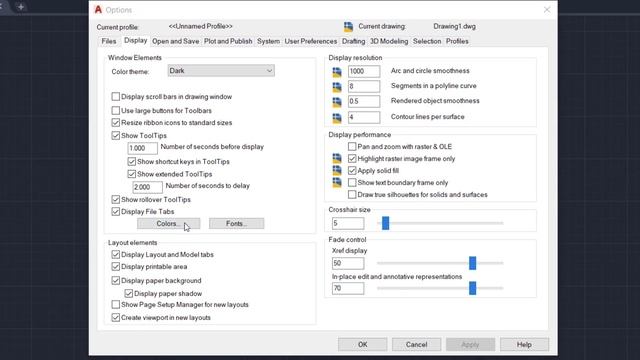Click the Arc and circle smoothness field
Screen dimensions: 640x360
(364, 71)
